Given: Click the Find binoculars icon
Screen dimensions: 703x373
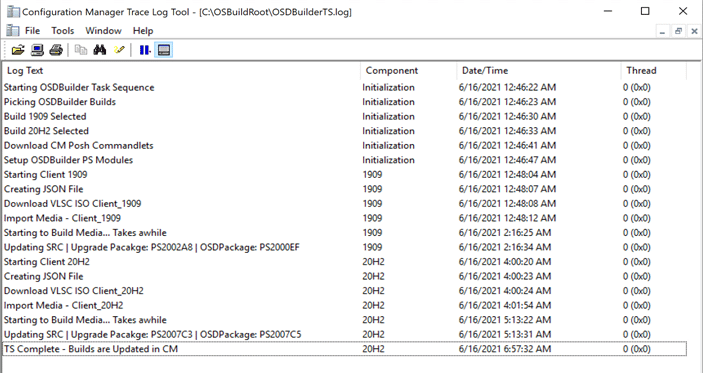Looking at the screenshot, I should [x=100, y=50].
